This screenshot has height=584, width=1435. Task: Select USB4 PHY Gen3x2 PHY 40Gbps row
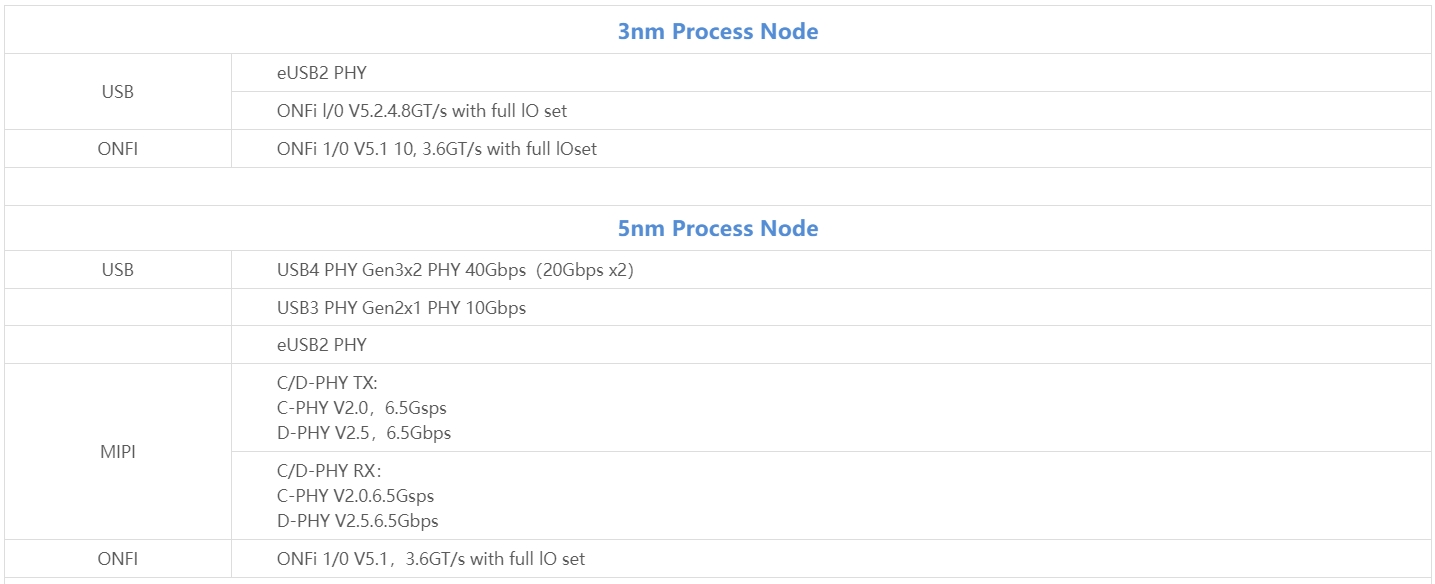[x=831, y=270]
